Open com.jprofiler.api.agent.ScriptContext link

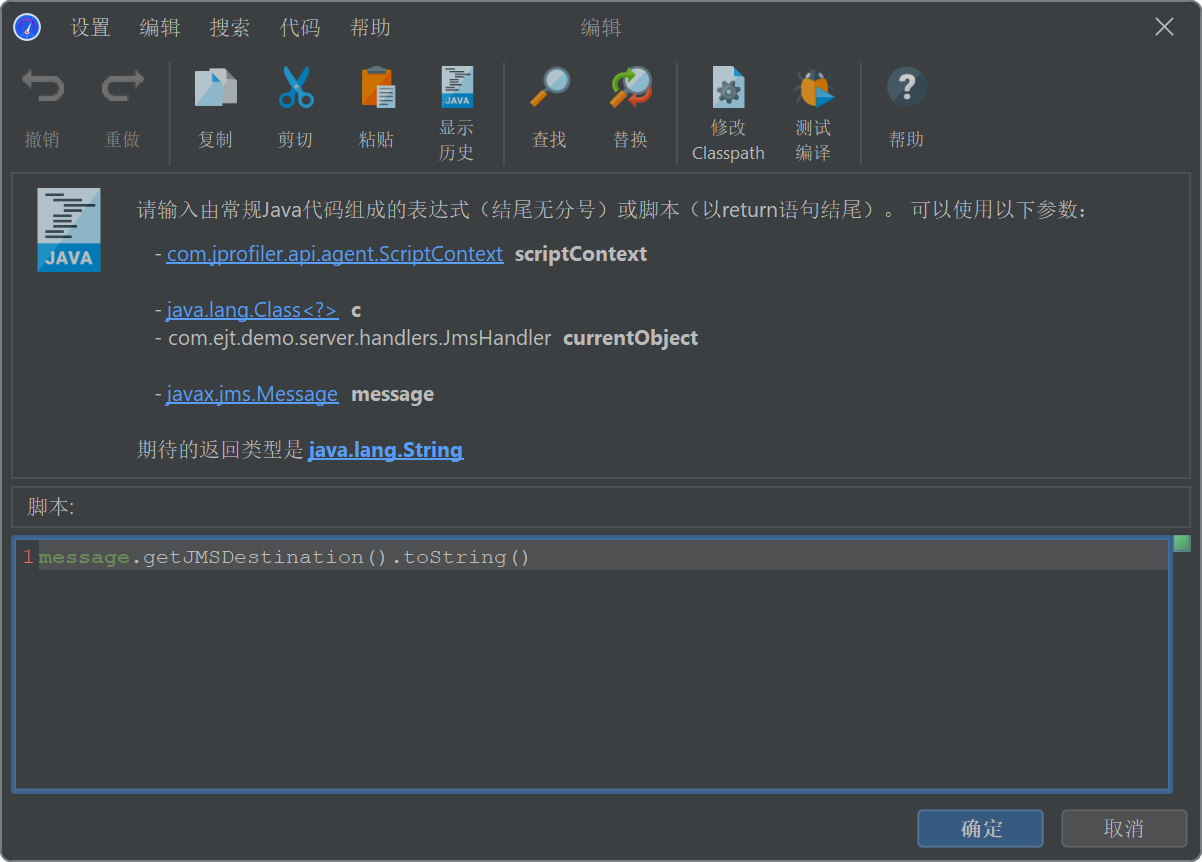[335, 254]
